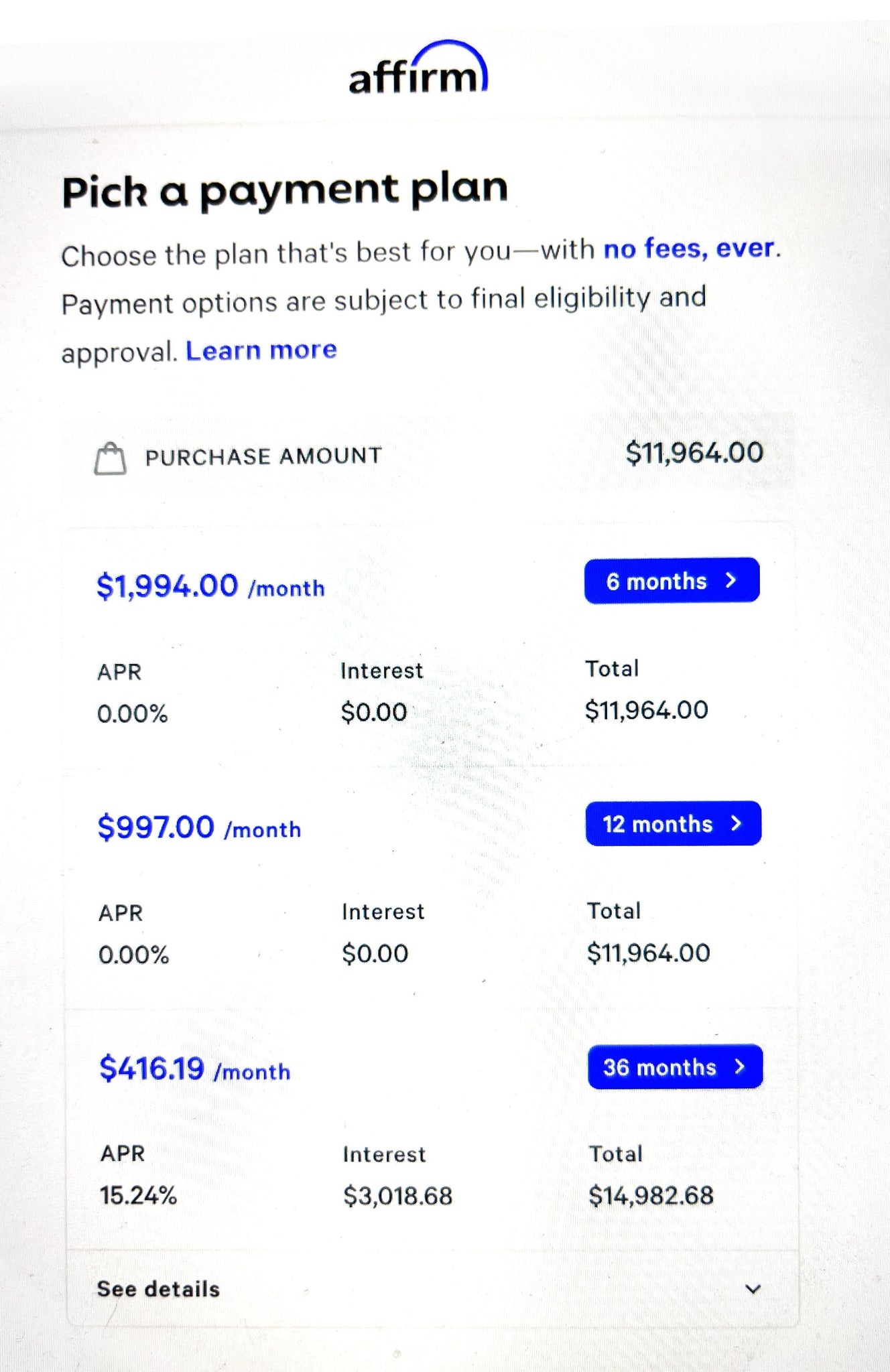Choose the 6 months plan label

pos(656,581)
